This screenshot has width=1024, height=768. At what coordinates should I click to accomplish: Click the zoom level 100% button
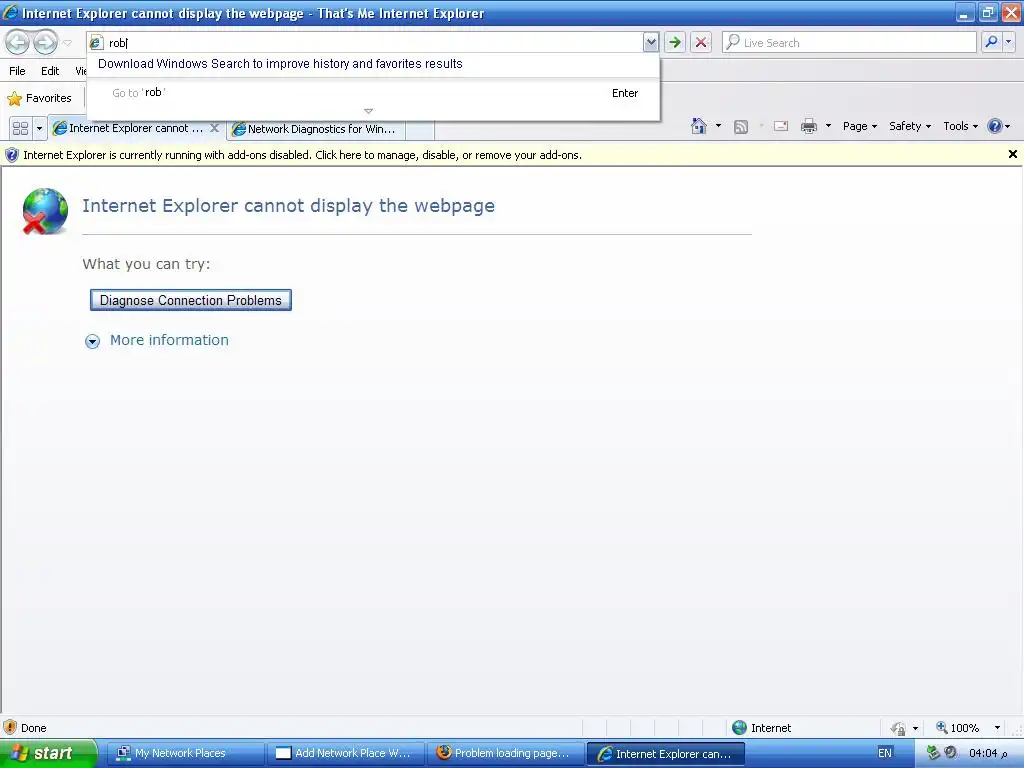957,728
